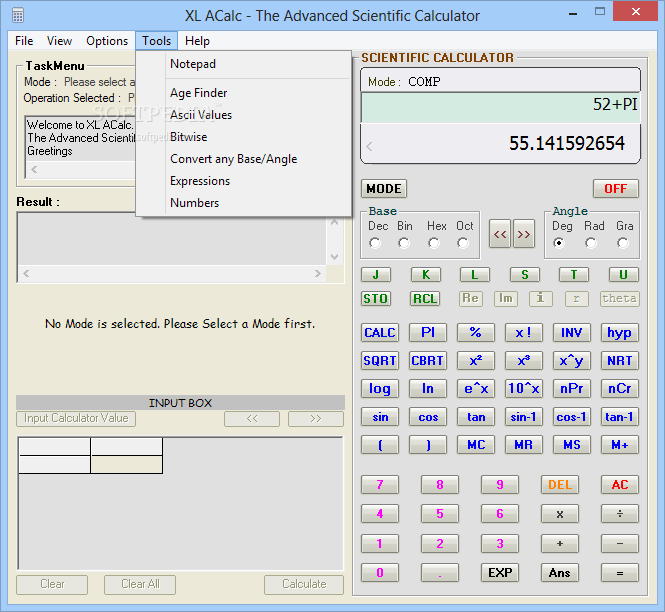Click the Result box vertical scrollbar down arrow

335,257
